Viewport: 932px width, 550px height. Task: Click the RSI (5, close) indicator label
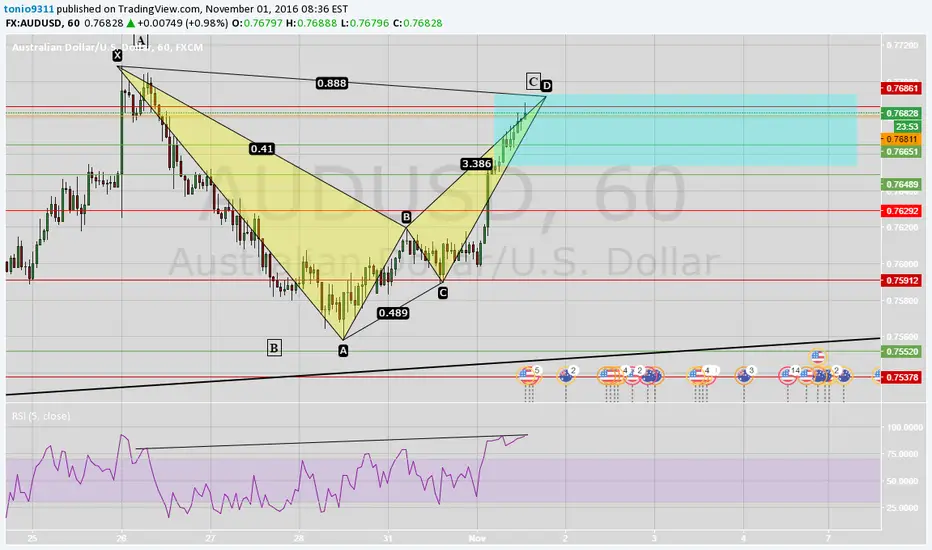tap(40, 416)
